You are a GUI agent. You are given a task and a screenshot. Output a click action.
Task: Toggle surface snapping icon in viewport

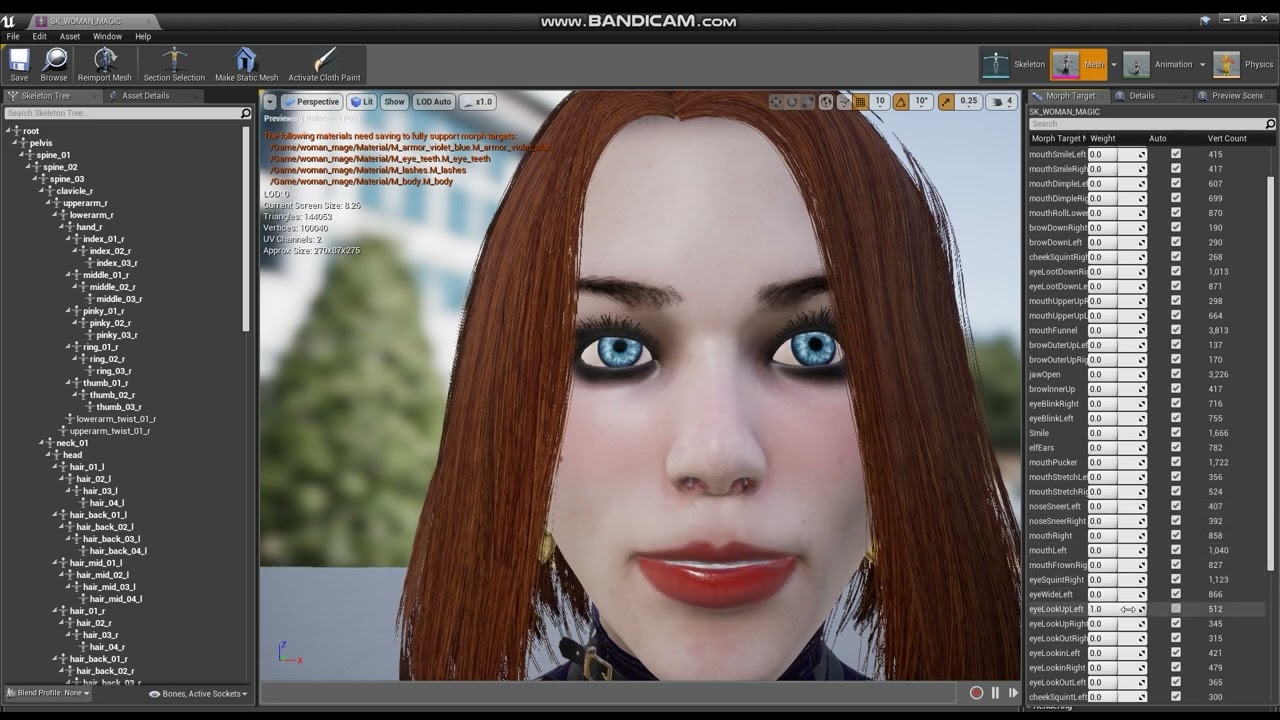point(844,102)
